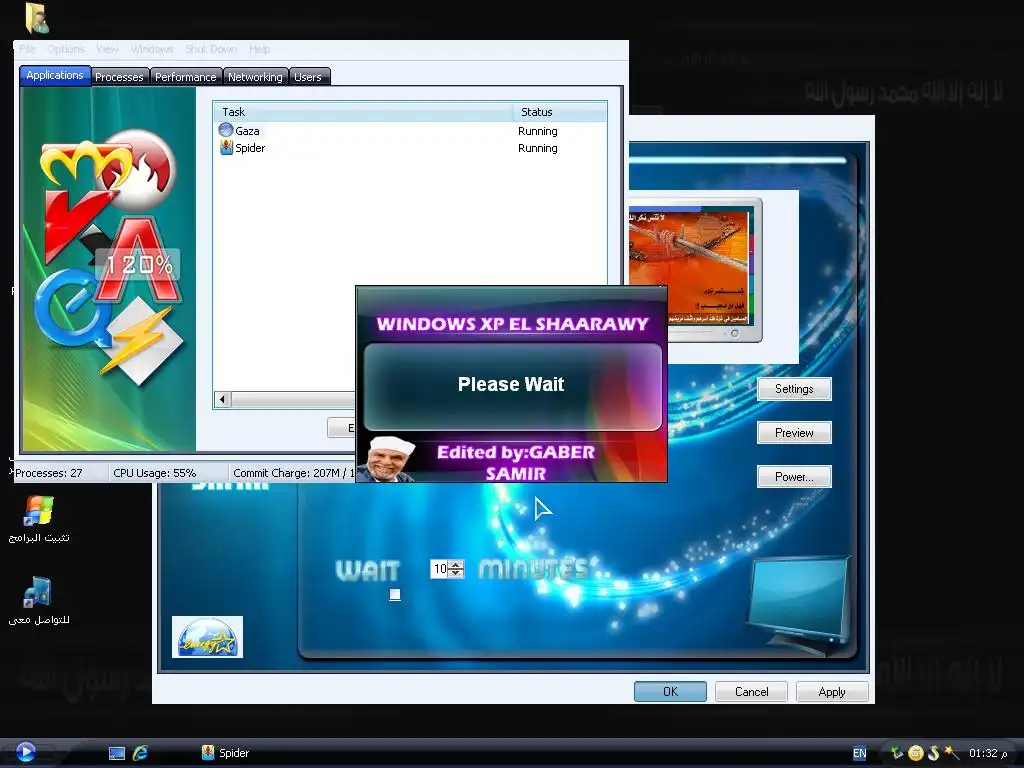Click EN language indicator in taskbar
This screenshot has height=768, width=1024.
859,753
